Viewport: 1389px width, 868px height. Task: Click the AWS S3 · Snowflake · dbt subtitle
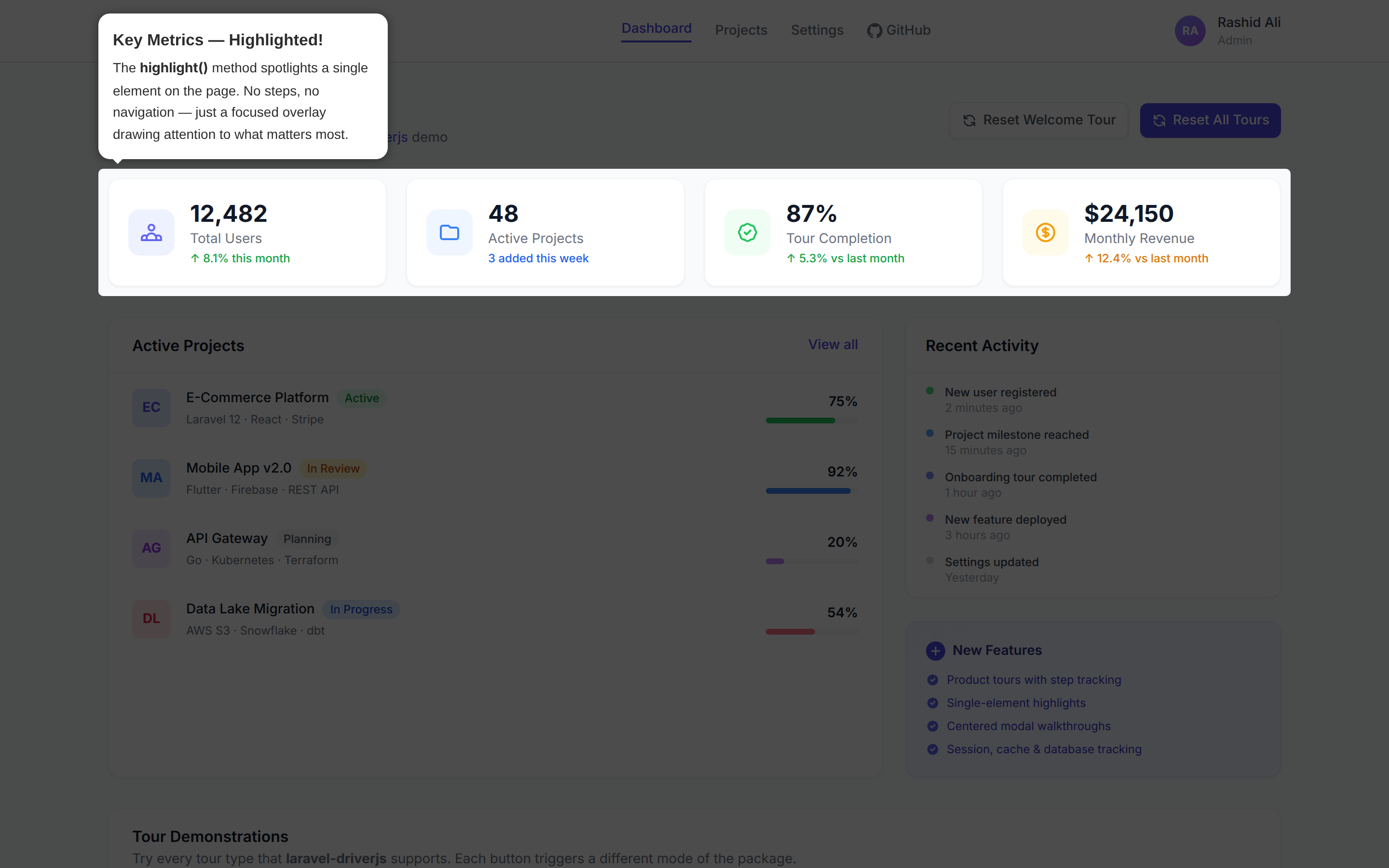point(256,630)
